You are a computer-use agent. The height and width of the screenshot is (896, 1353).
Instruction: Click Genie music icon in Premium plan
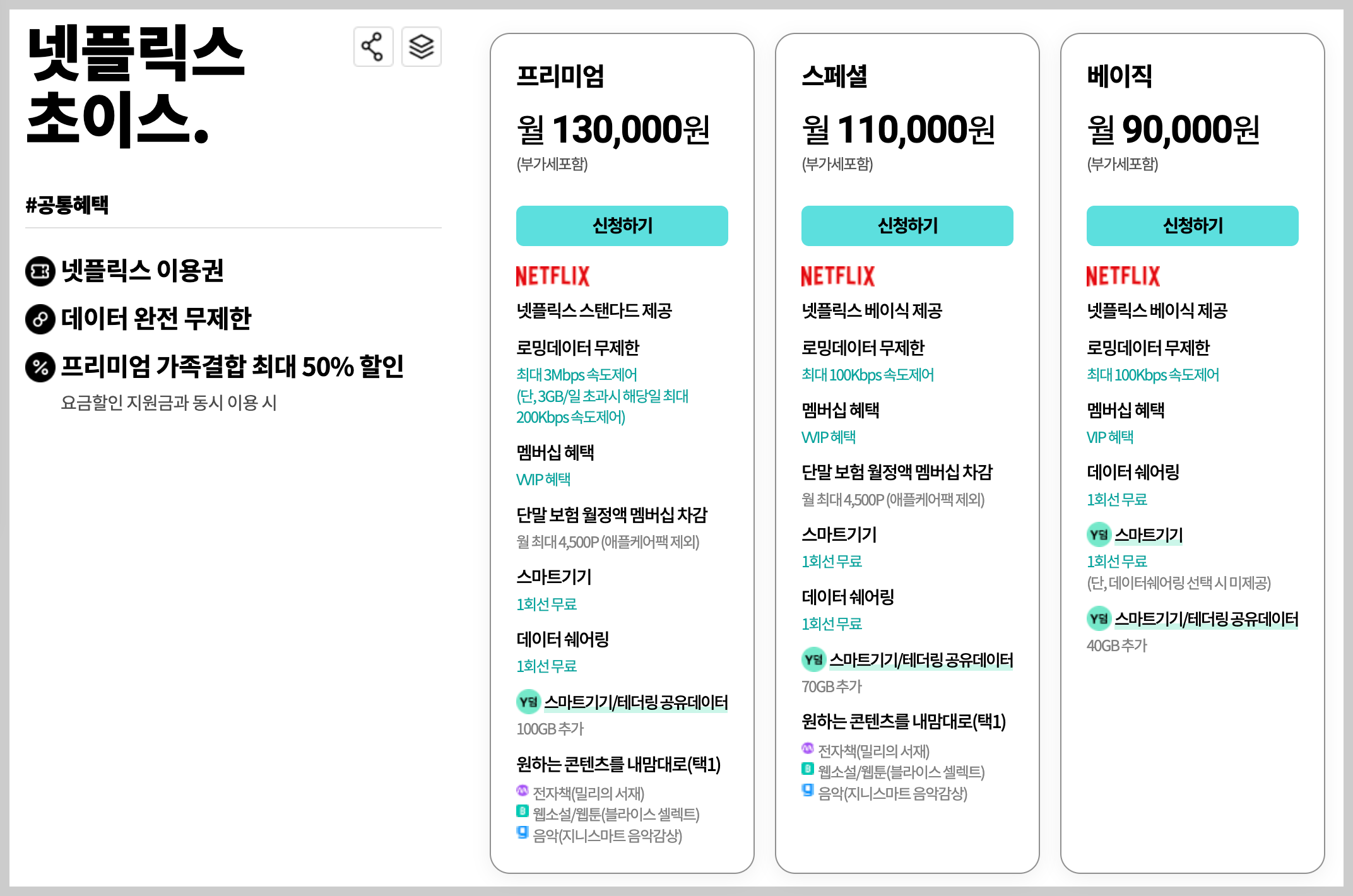tap(523, 832)
